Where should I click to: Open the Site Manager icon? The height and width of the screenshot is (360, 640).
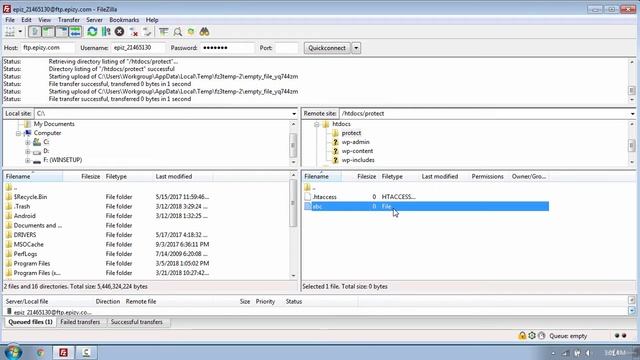pyautogui.click(x=10, y=32)
